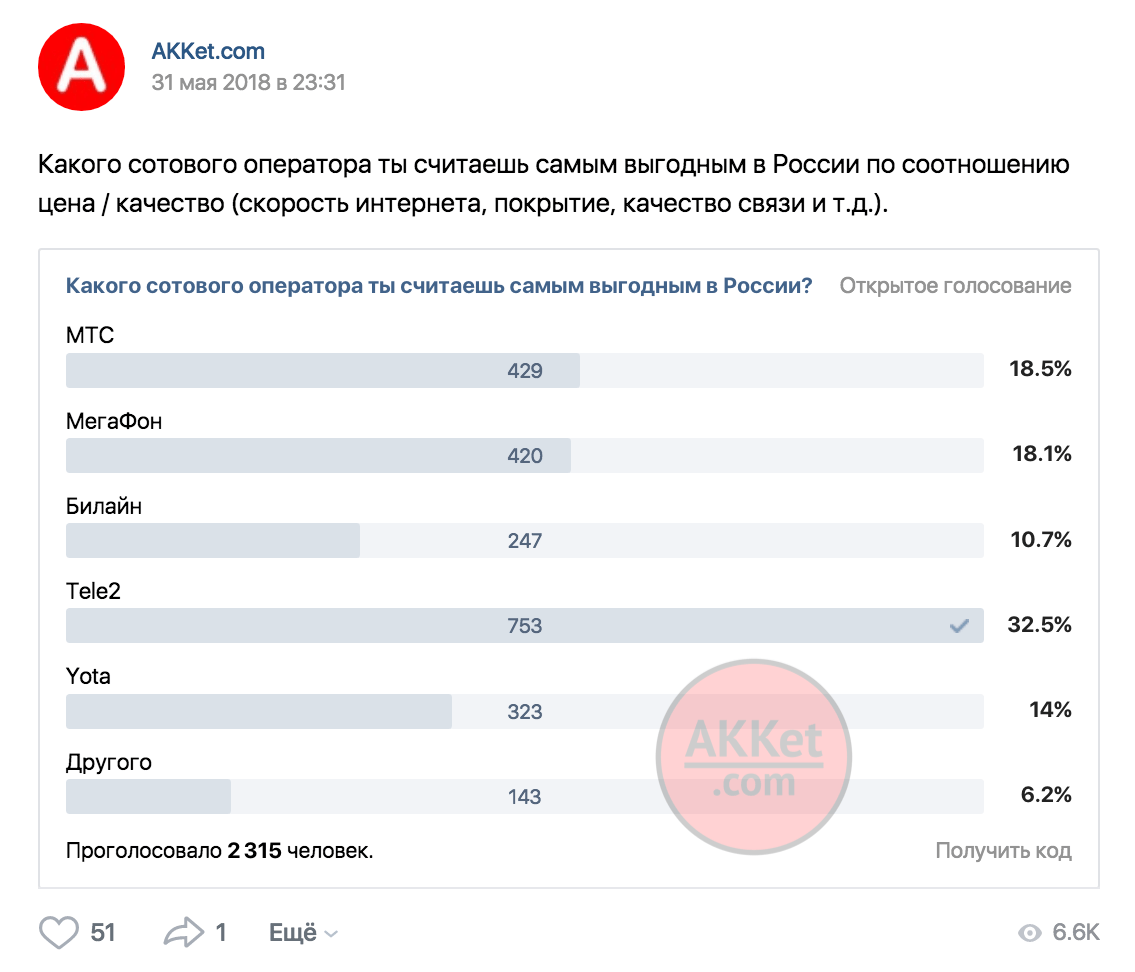Open the post date 31 мая 2018
This screenshot has width=1135, height=972.
[248, 83]
